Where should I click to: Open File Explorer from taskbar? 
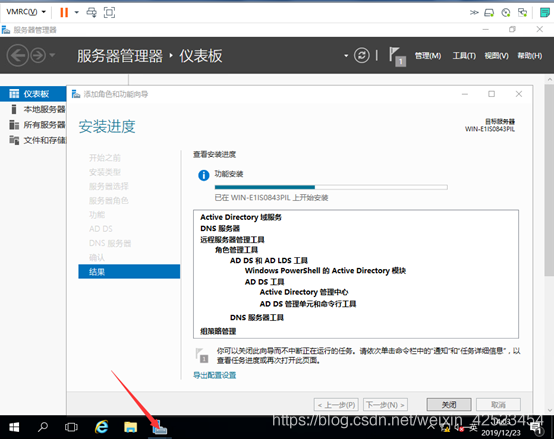130,427
